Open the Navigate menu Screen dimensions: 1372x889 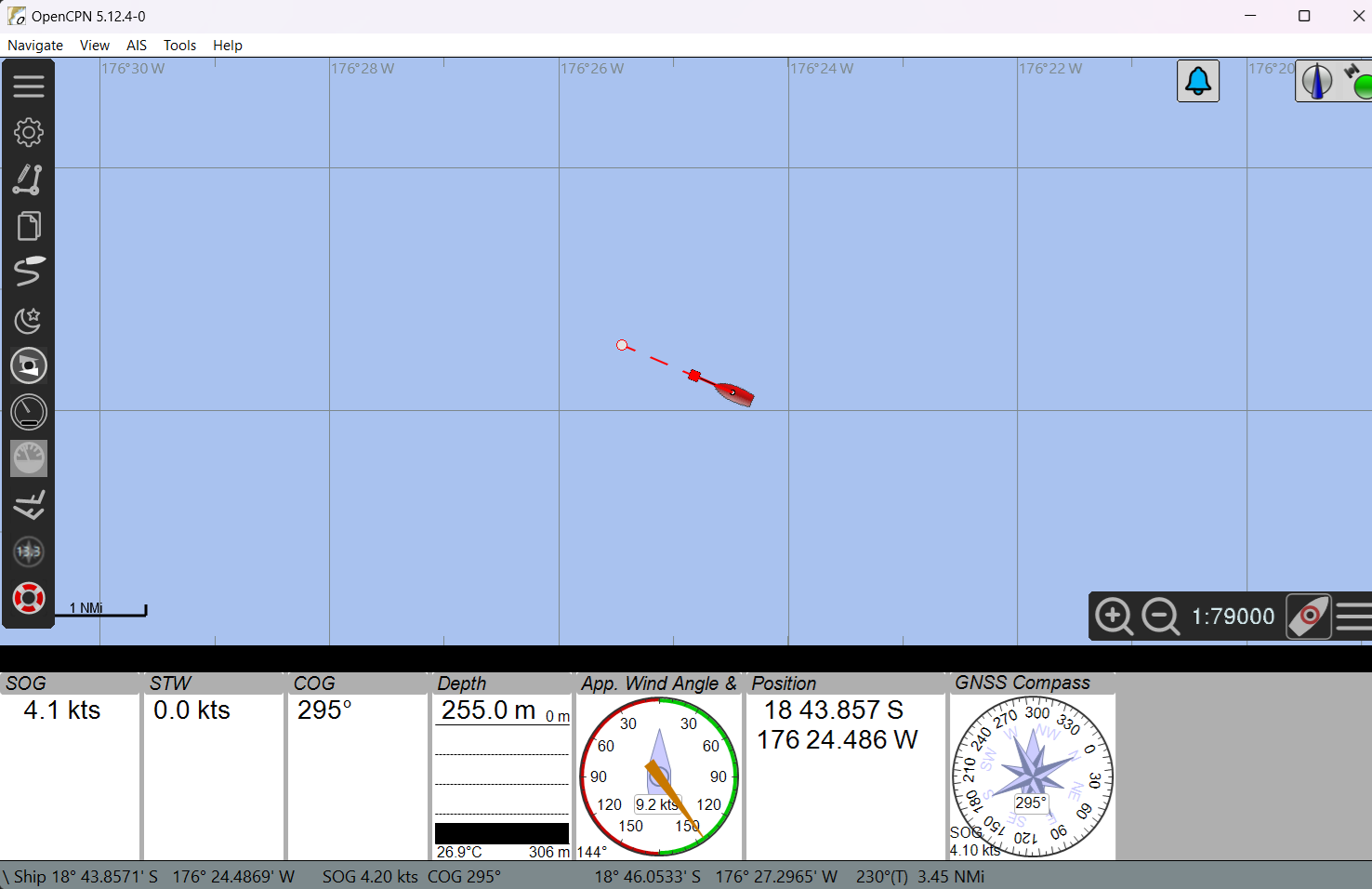point(35,46)
